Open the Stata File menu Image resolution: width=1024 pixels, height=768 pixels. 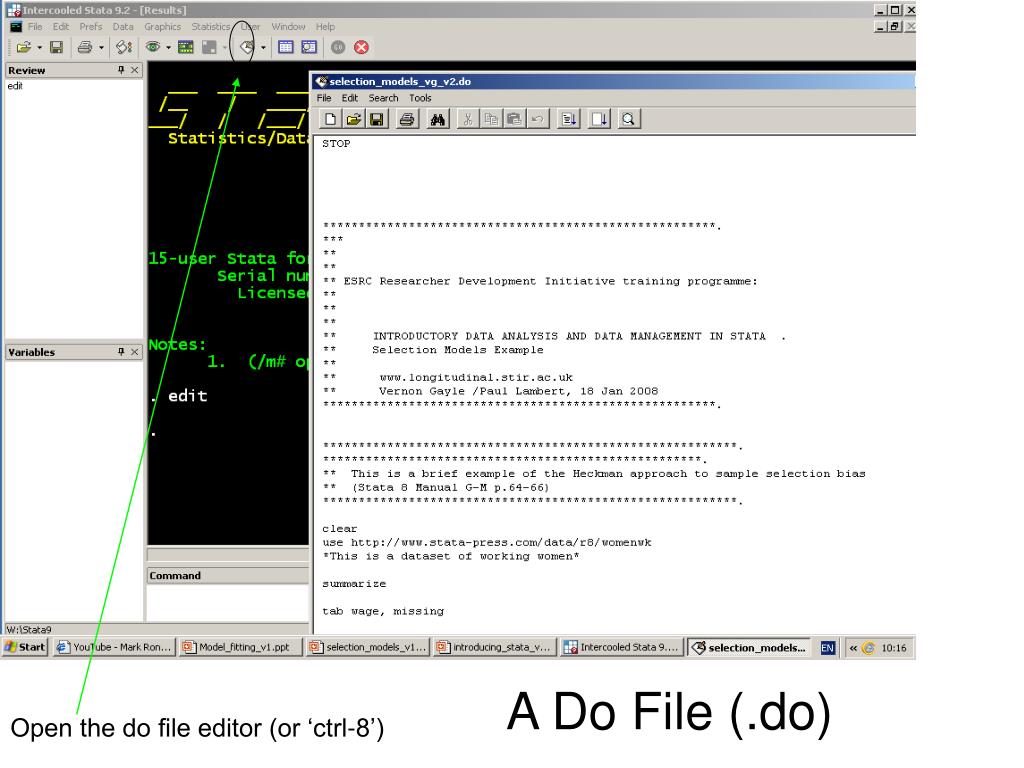click(35, 27)
